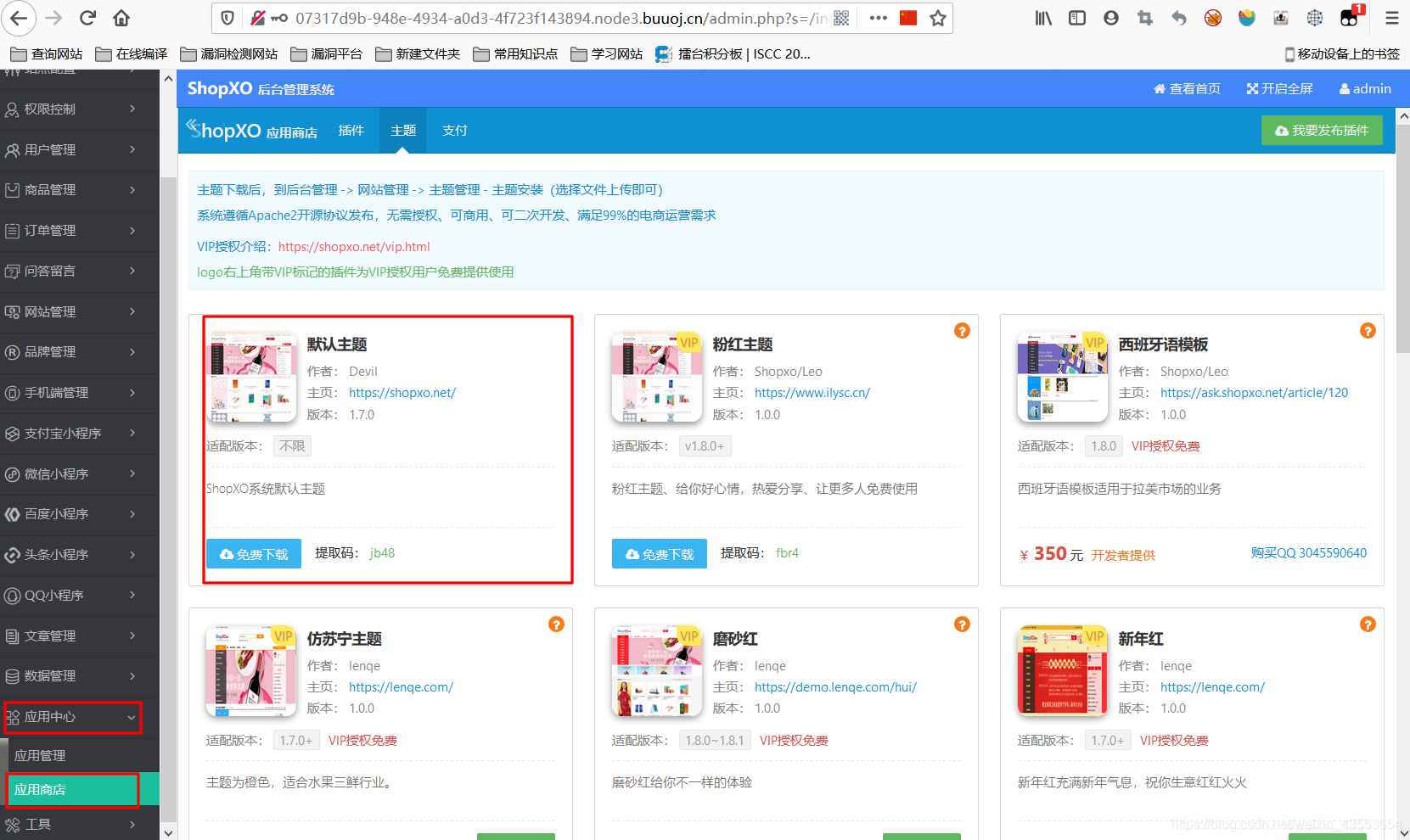Expand 用户管理 in the sidebar
This screenshot has height=840, width=1410.
[x=80, y=150]
